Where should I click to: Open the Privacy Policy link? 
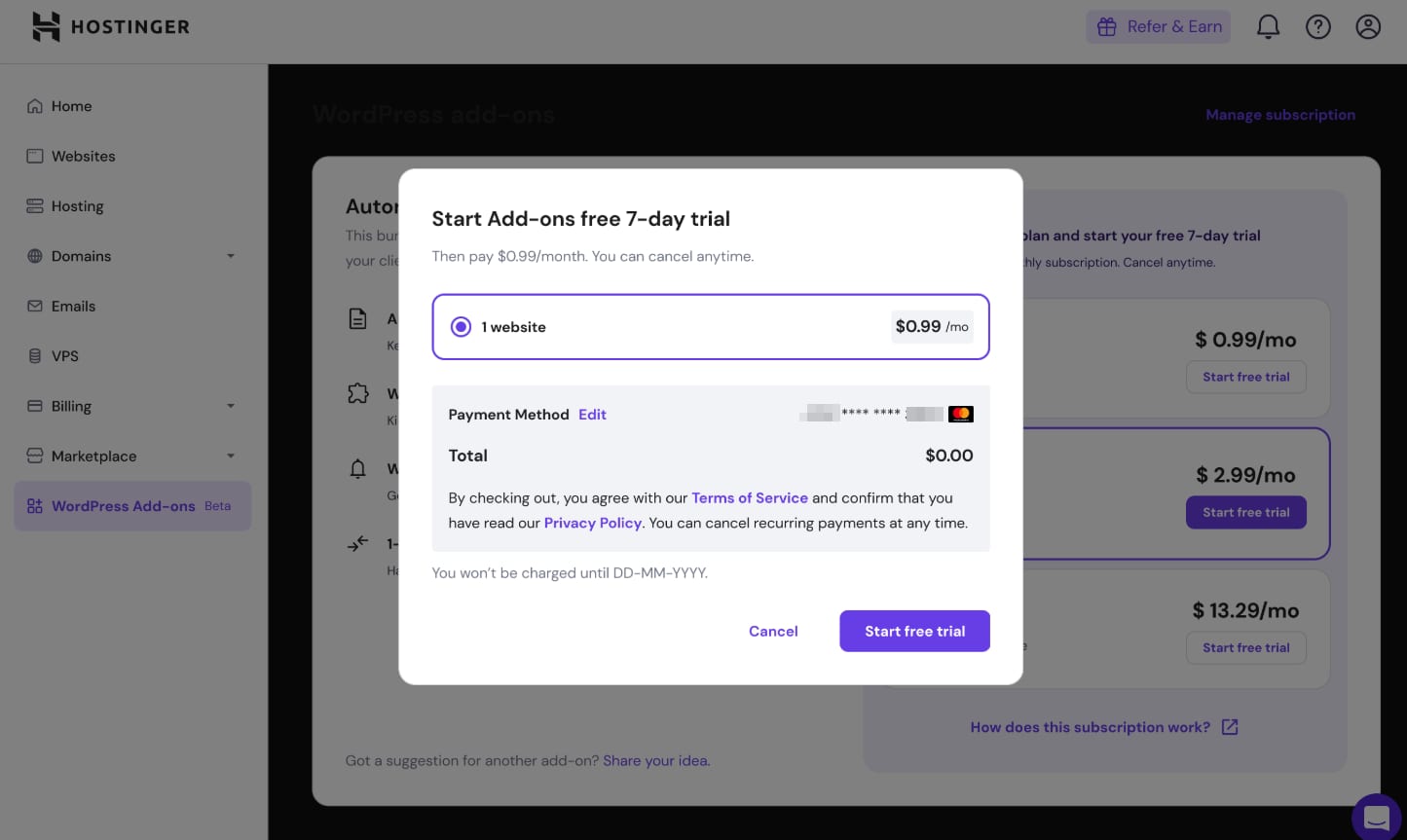click(x=592, y=523)
